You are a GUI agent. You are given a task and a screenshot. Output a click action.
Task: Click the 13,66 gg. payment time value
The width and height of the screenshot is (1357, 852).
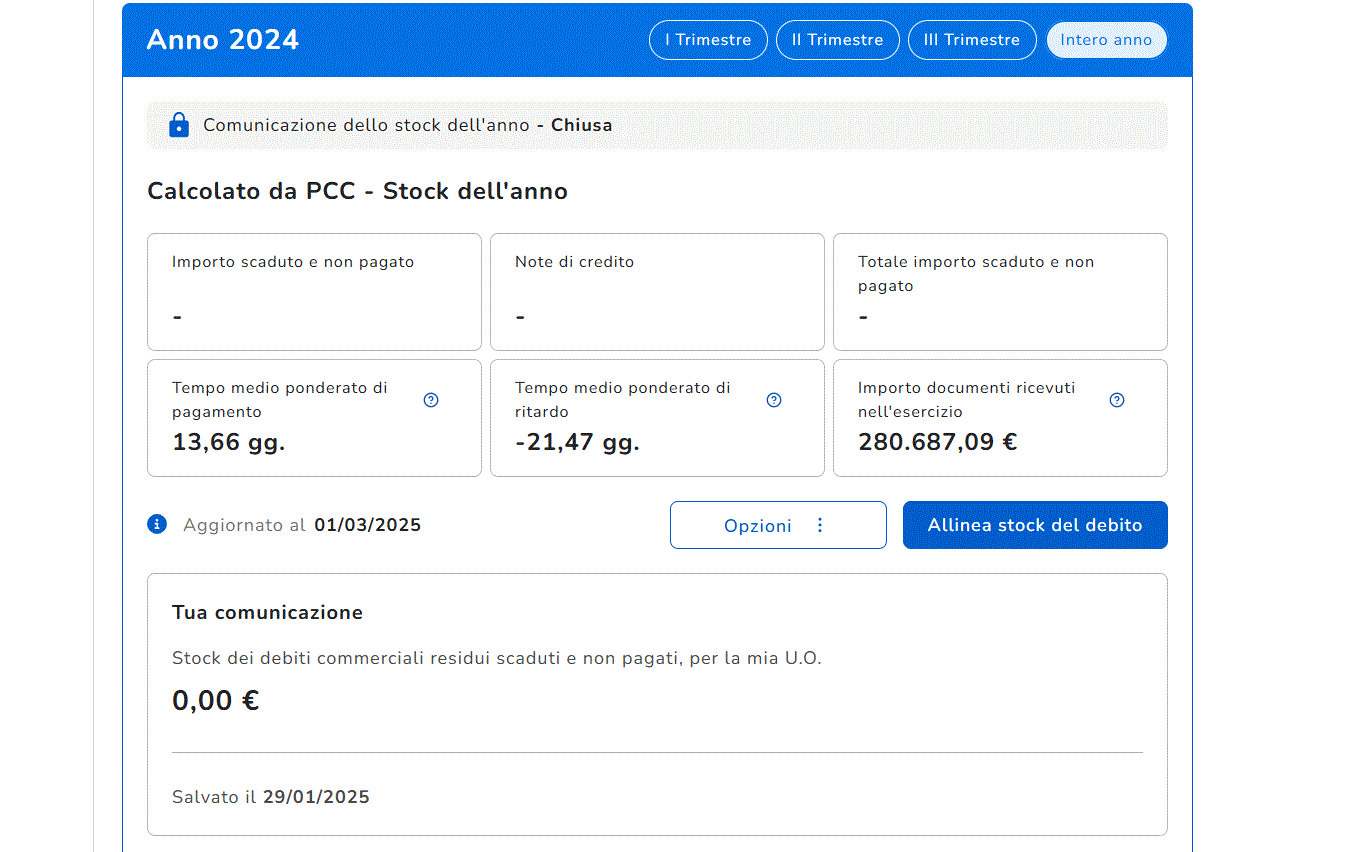tap(229, 442)
